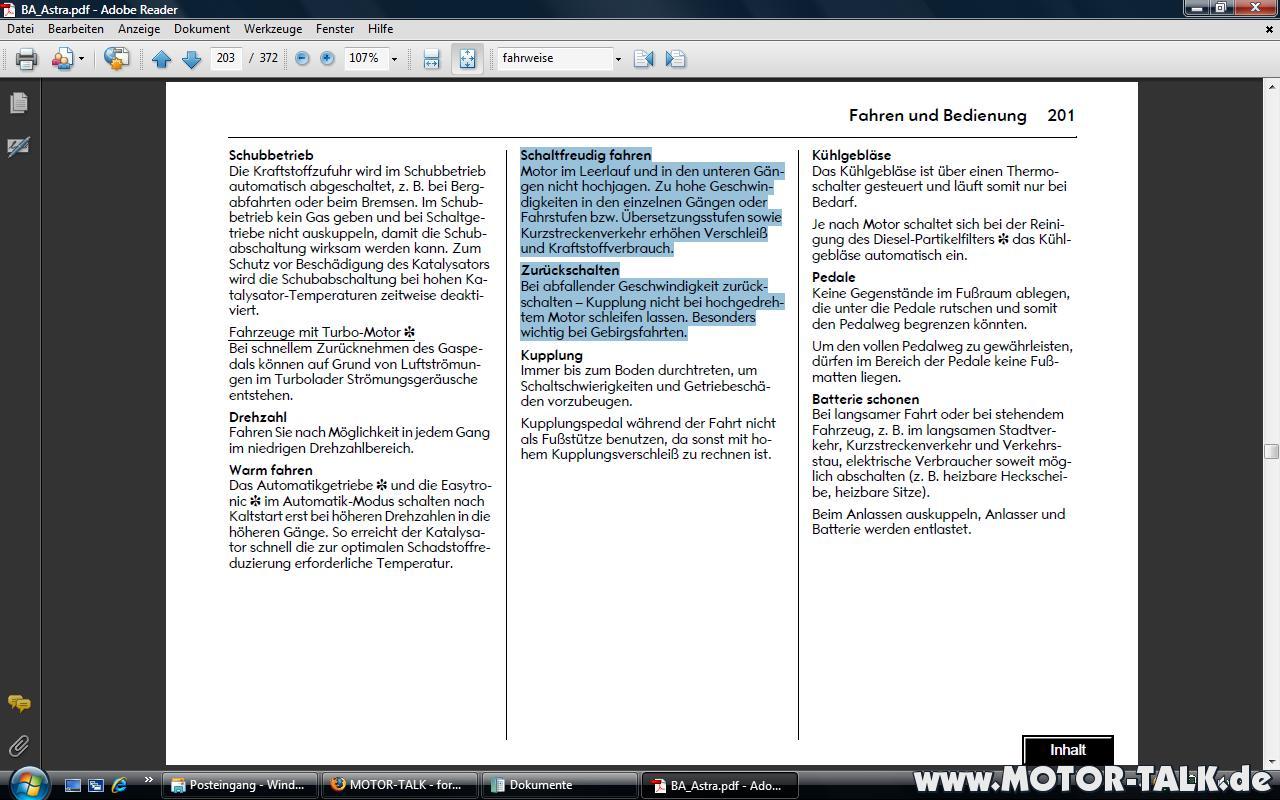
Task: Go to previous page with up arrow
Action: click(162, 59)
